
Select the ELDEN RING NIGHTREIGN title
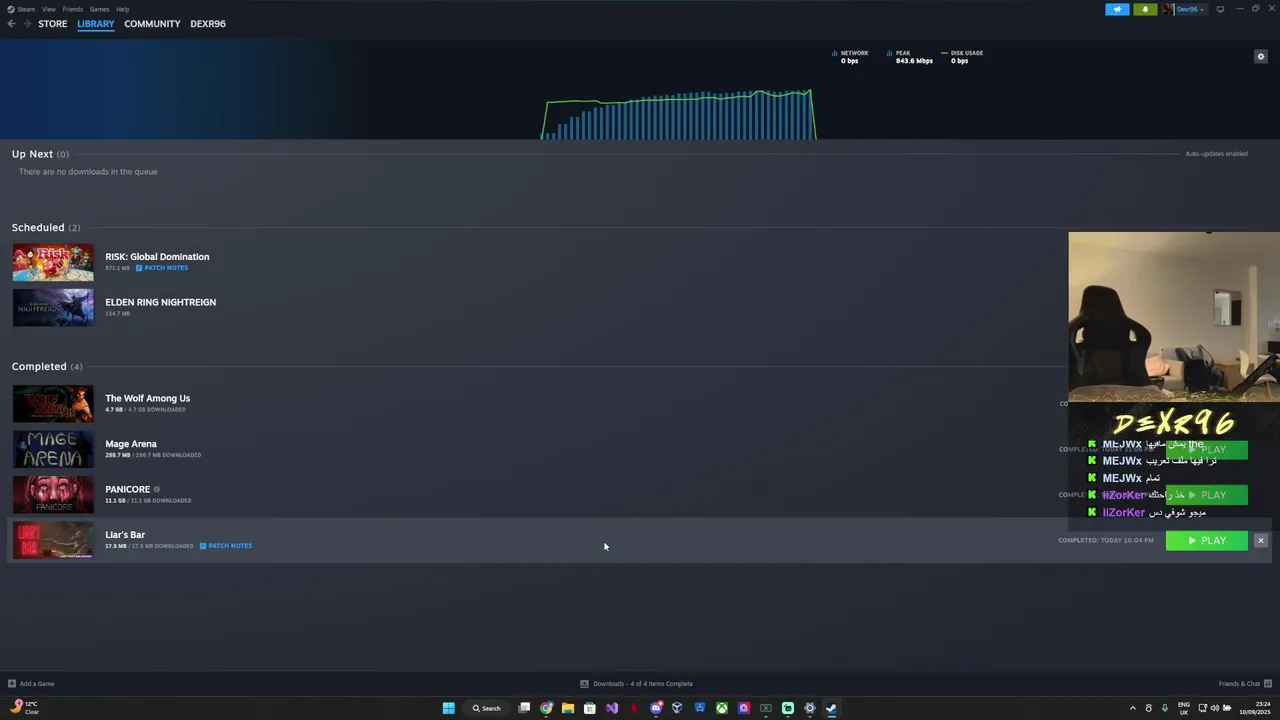tap(160, 302)
